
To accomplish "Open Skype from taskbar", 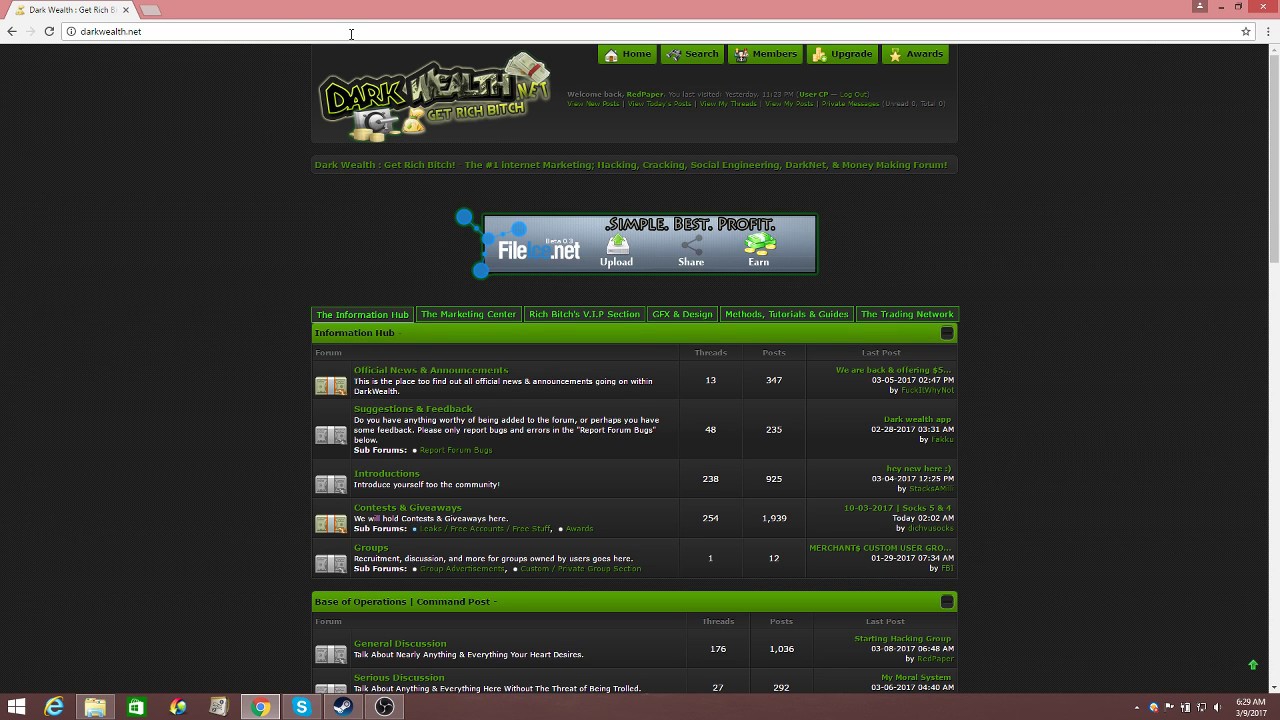I will (301, 707).
